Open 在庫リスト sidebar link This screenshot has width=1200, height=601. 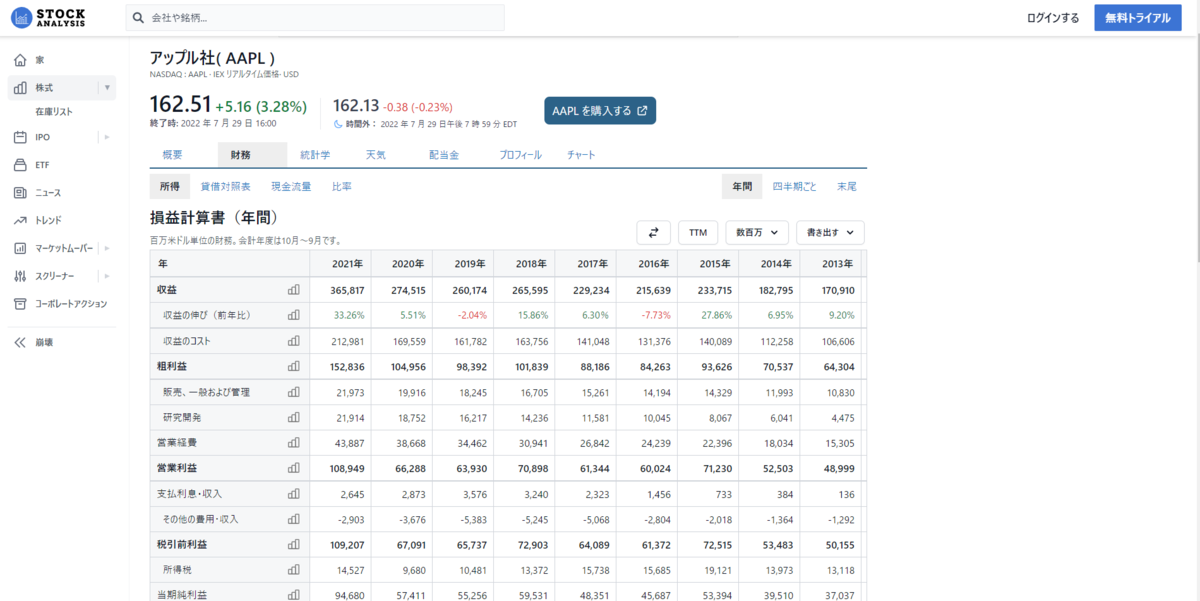click(x=54, y=112)
